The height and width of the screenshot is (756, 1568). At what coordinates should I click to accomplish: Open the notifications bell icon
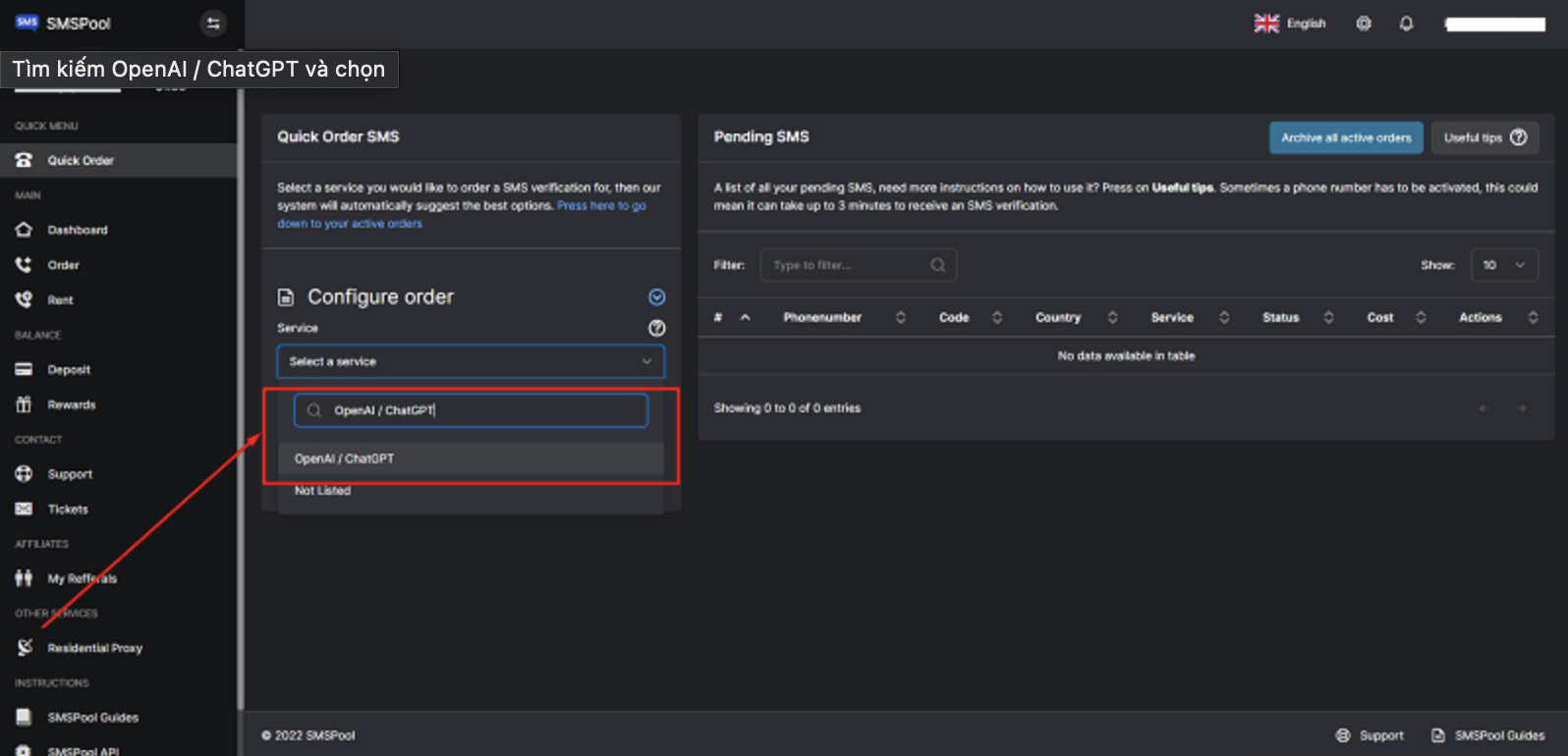point(1406,24)
